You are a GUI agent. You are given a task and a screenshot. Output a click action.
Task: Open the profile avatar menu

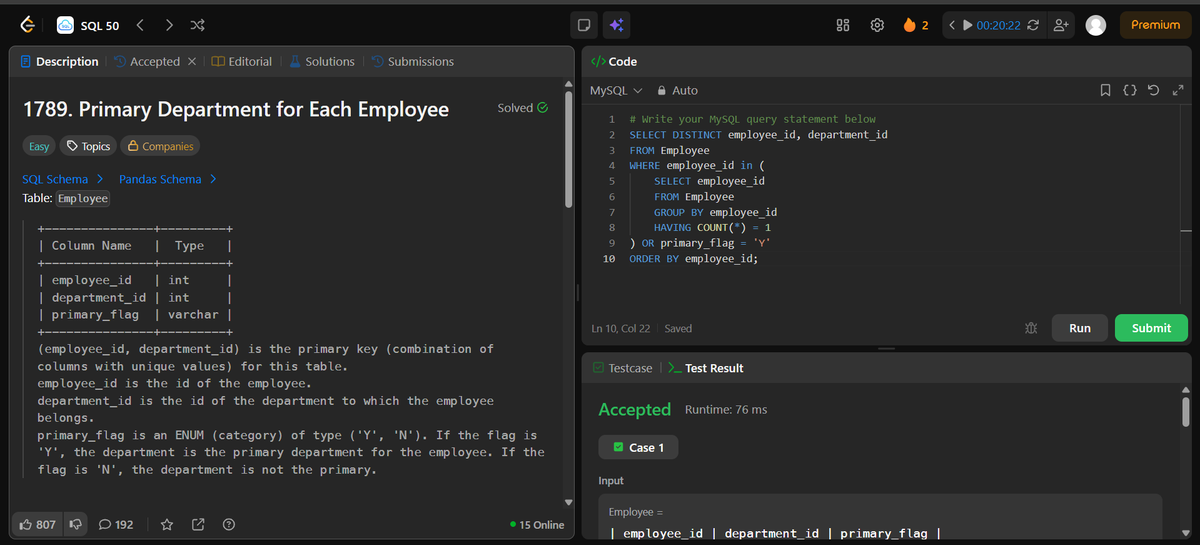point(1096,25)
